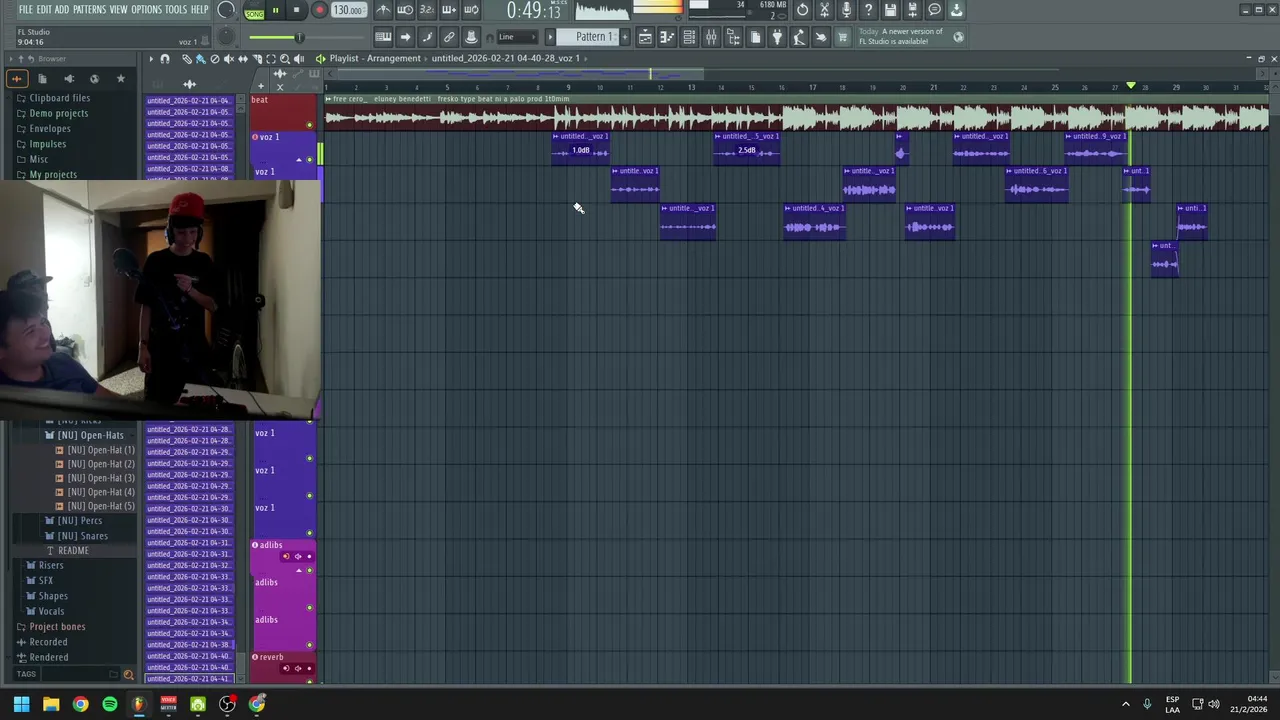Open the HELP menu
The image size is (1280, 720).
coord(200,10)
